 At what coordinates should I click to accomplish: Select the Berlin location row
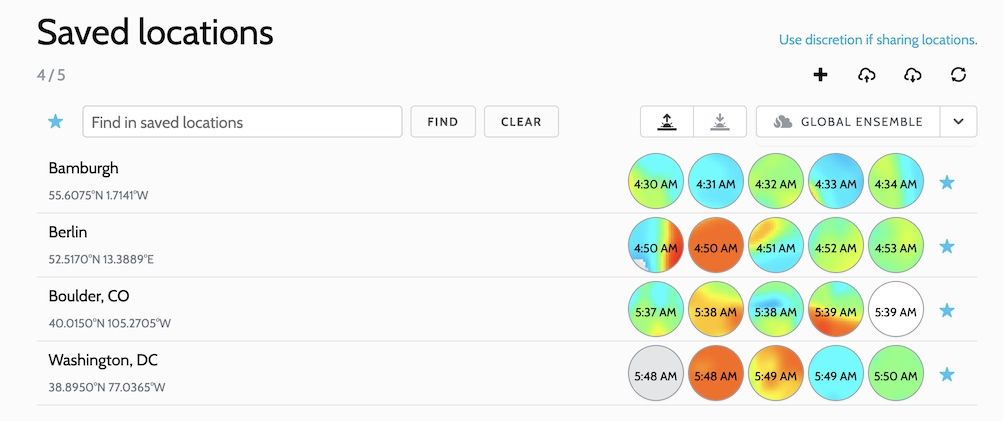(507, 245)
